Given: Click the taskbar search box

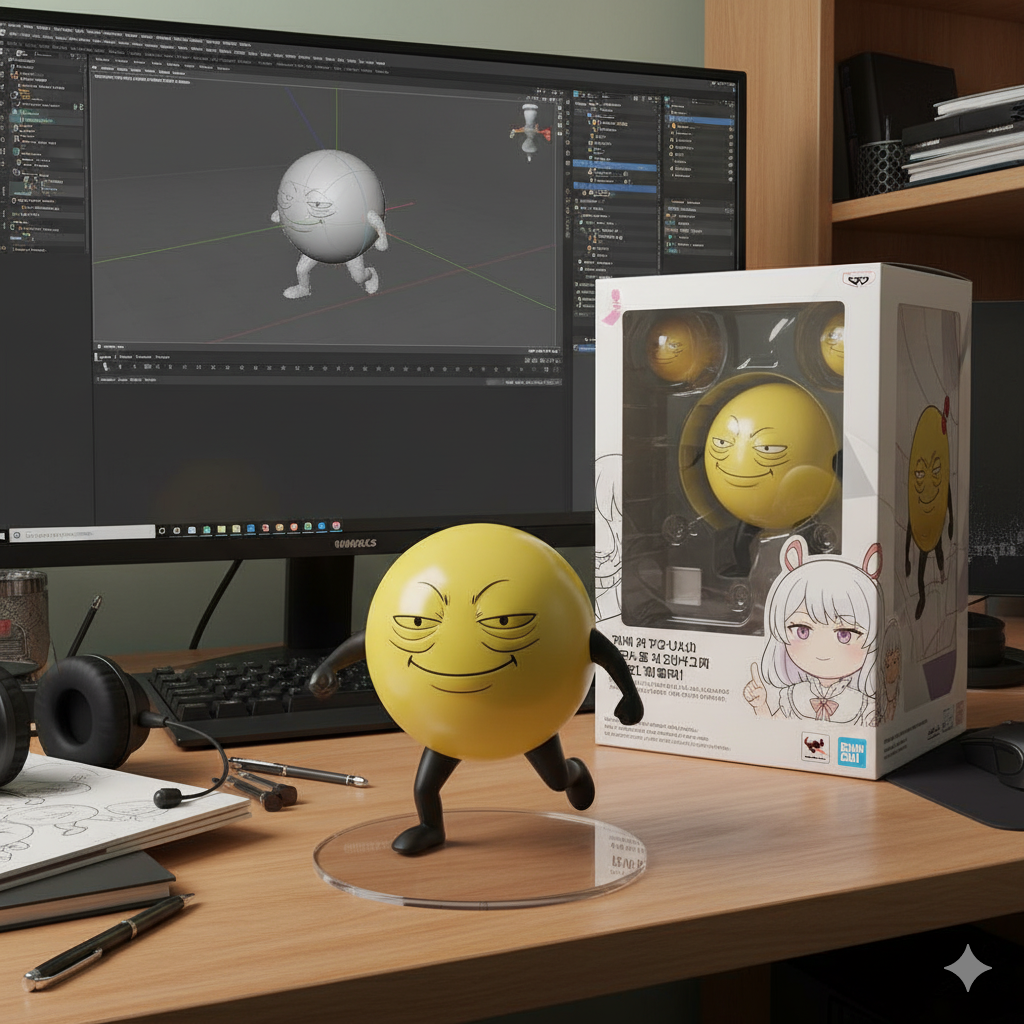Looking at the screenshot, I should 82,534.
